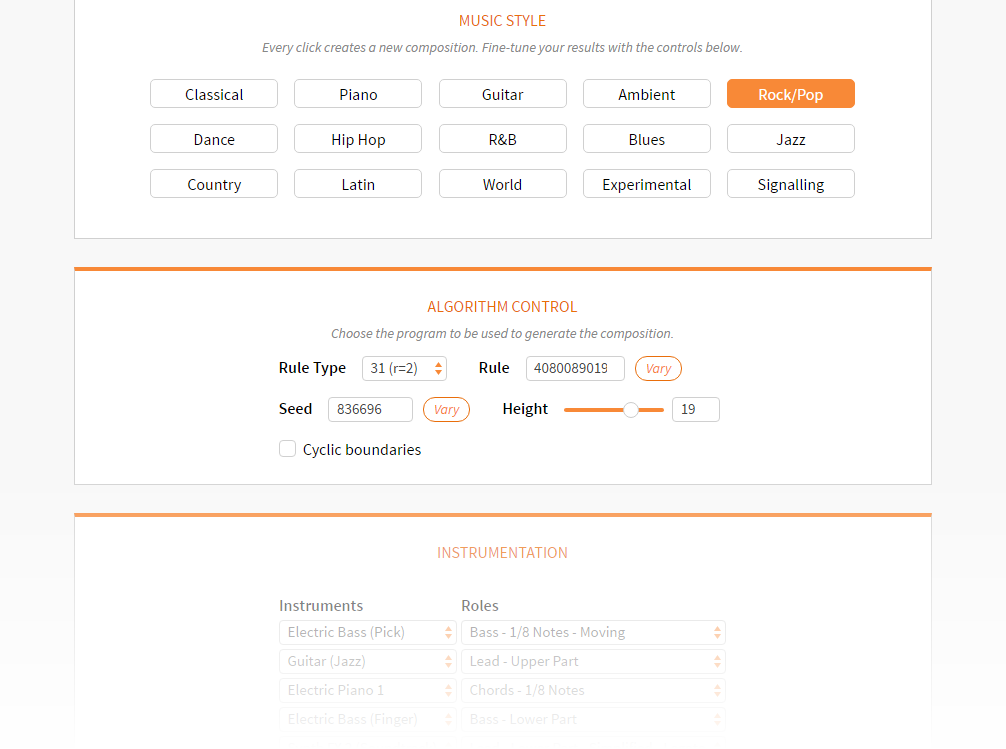The image size is (1006, 749).
Task: Click the Cyclic boundaries label text
Action: coord(362,450)
